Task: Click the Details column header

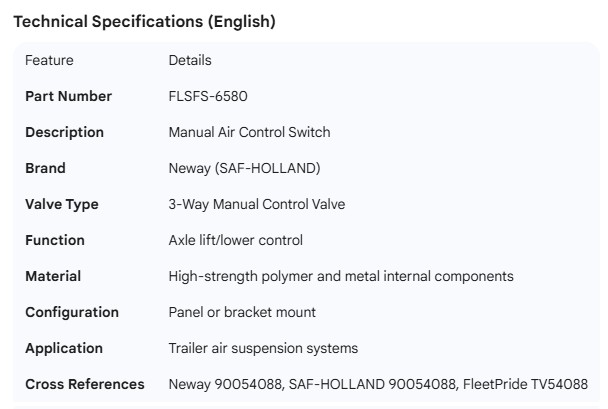Action: 190,60
